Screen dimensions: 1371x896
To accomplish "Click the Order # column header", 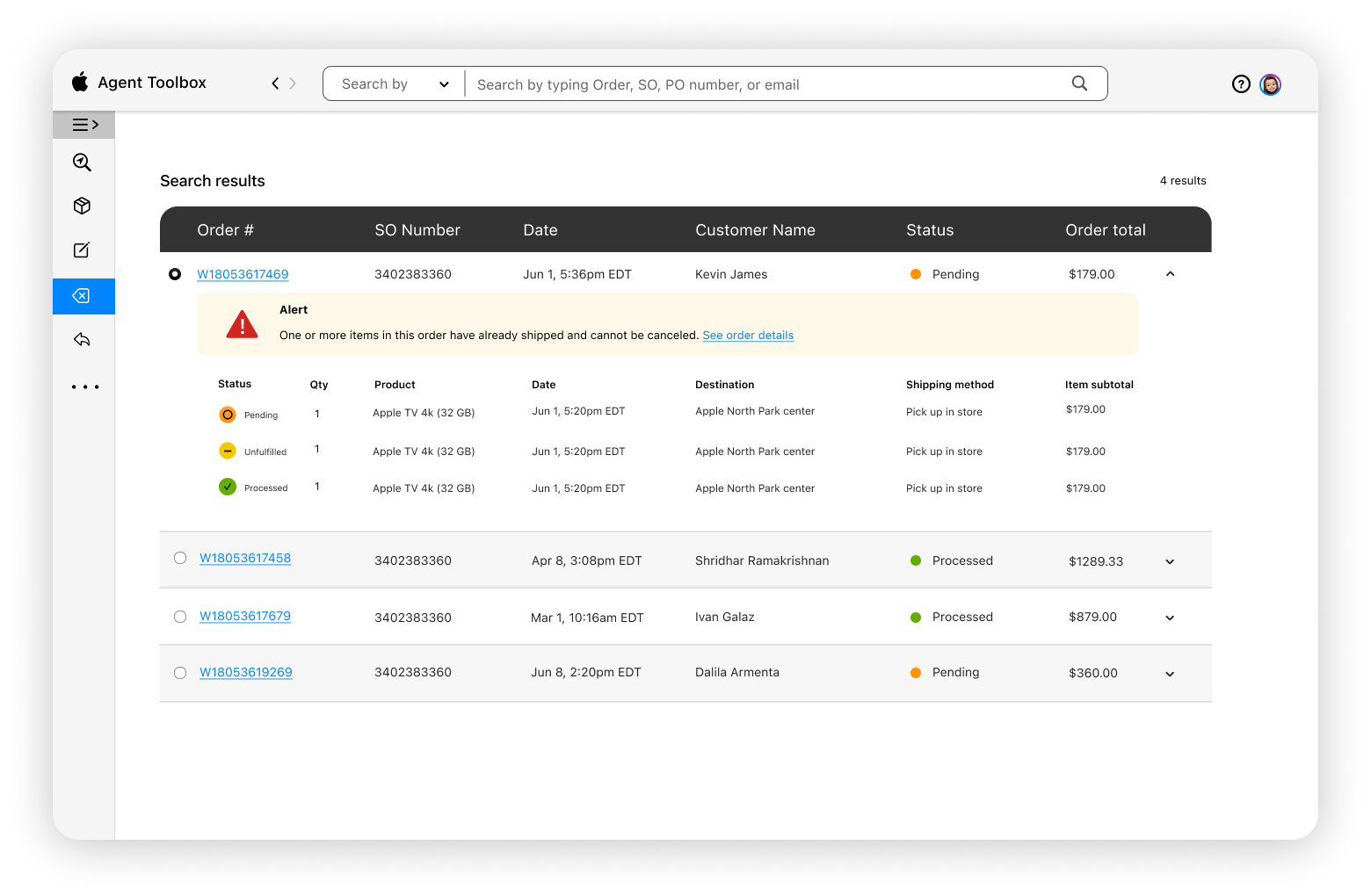I will tap(225, 230).
